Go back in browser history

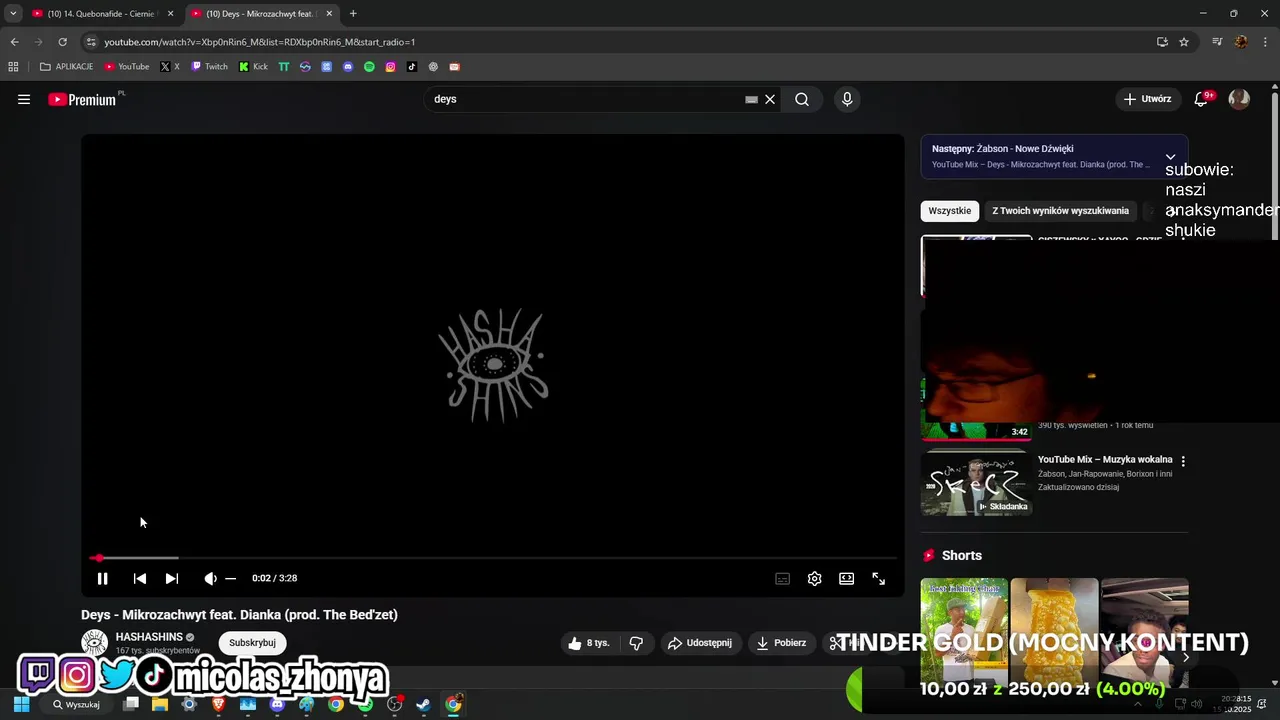[x=14, y=42]
